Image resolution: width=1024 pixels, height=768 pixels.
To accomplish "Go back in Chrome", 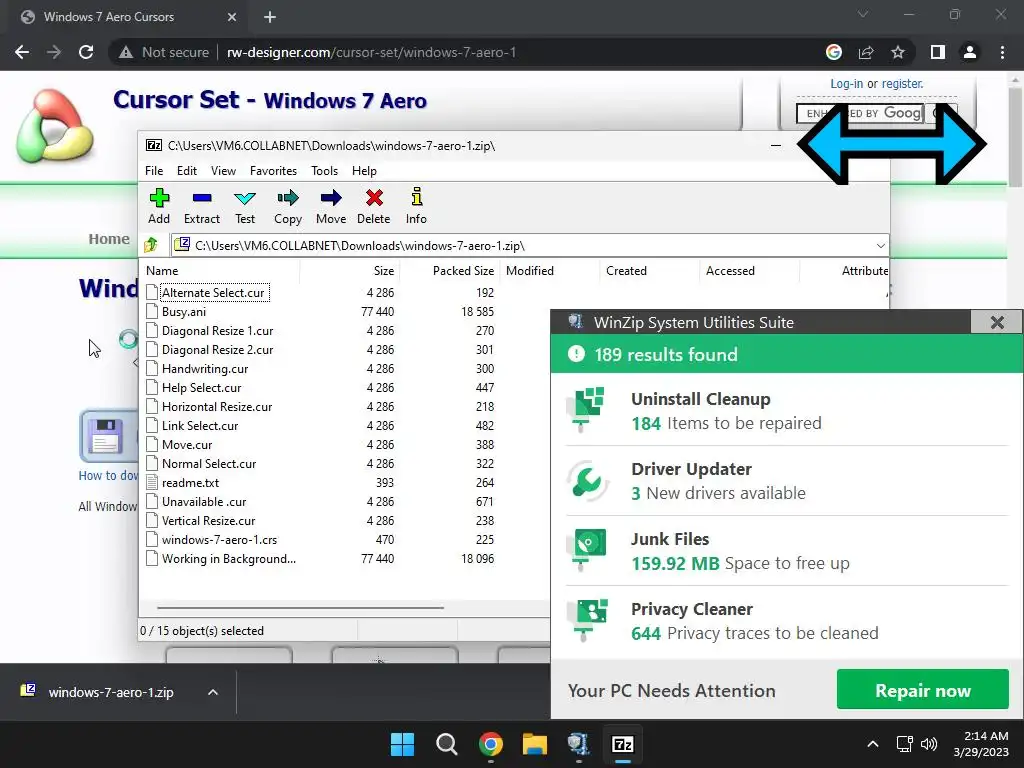I will tap(22, 52).
